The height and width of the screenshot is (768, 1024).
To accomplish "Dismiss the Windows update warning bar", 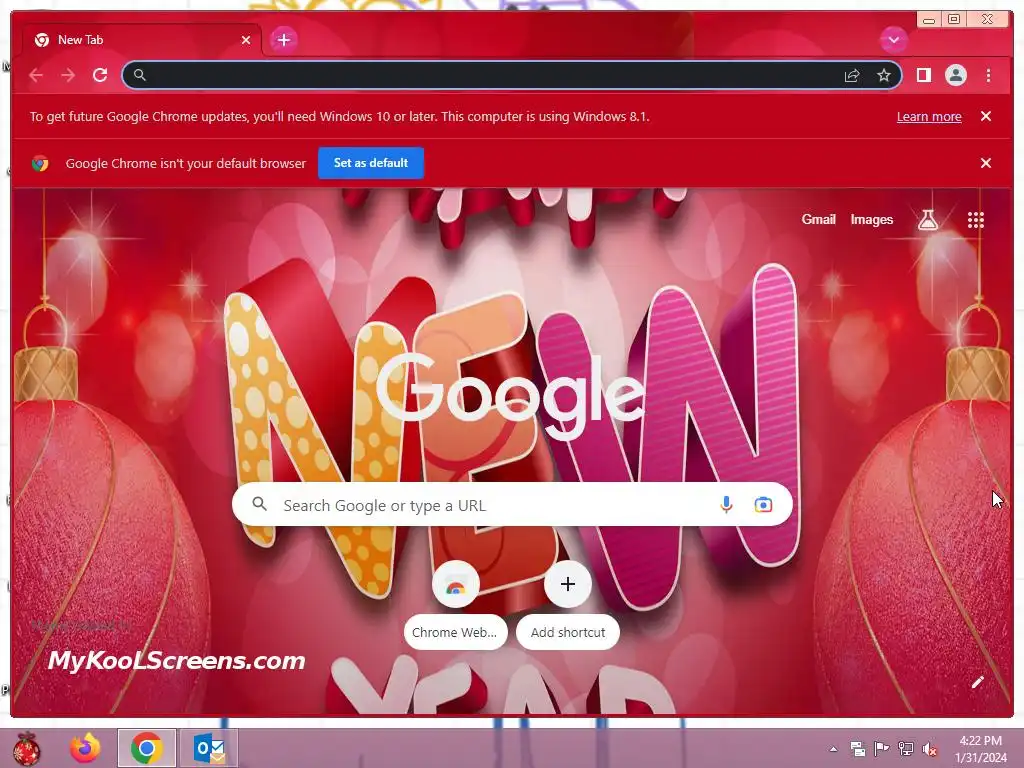I will [x=986, y=116].
